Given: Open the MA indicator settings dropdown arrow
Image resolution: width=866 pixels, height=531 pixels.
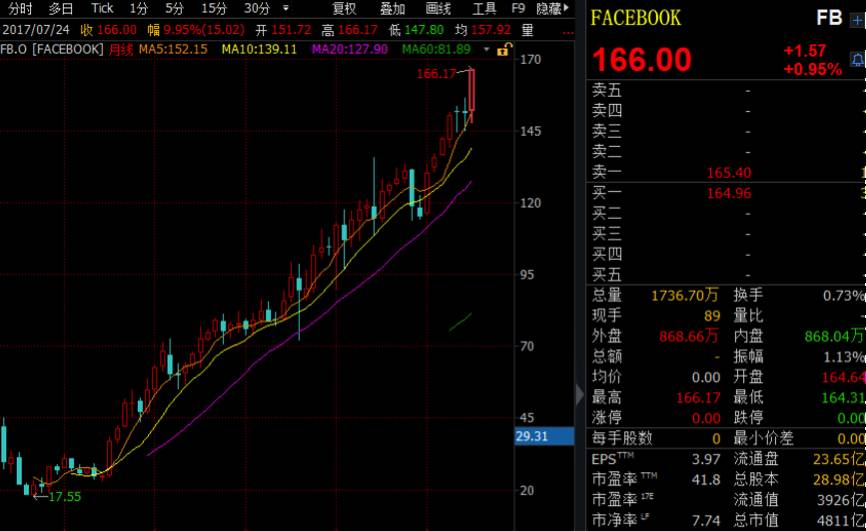Looking at the screenshot, I should click(487, 50).
